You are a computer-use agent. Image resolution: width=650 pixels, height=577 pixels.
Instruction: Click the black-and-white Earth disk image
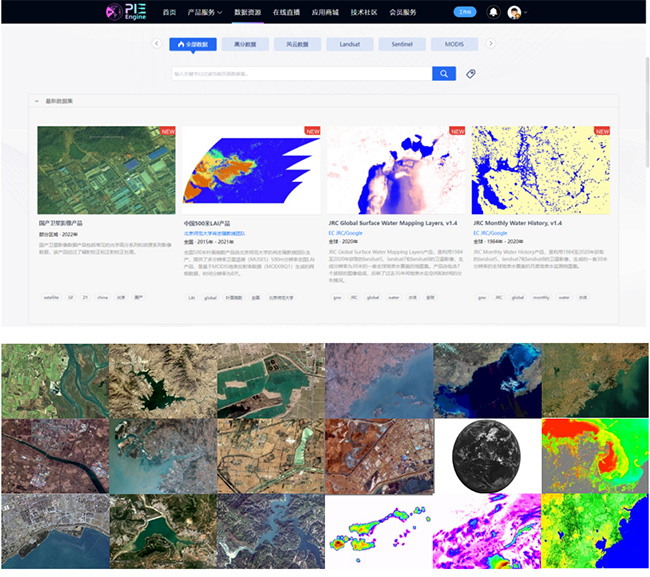486,456
